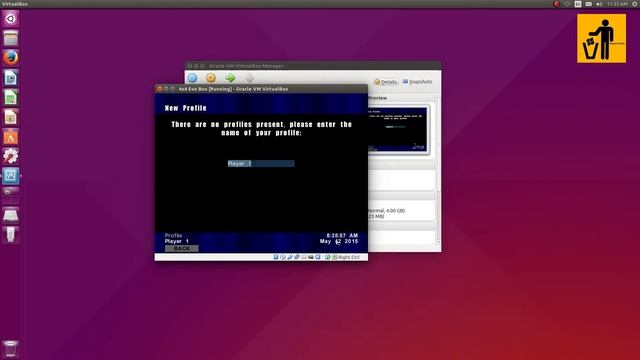Open LibreOffice Writer from the launcher
This screenshot has height=360, width=640.
click(11, 78)
